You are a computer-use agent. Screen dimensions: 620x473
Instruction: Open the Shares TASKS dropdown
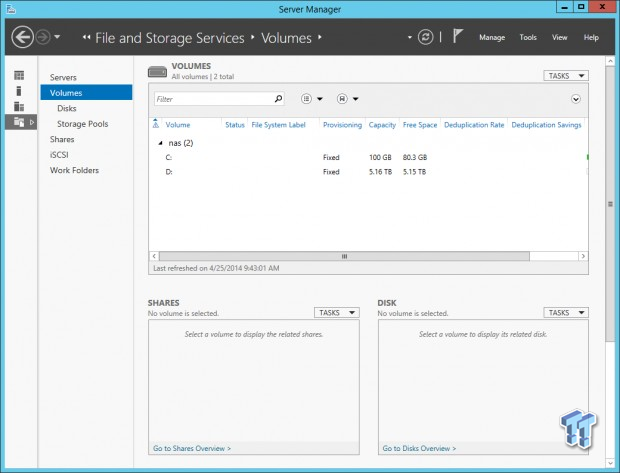[x=336, y=312]
